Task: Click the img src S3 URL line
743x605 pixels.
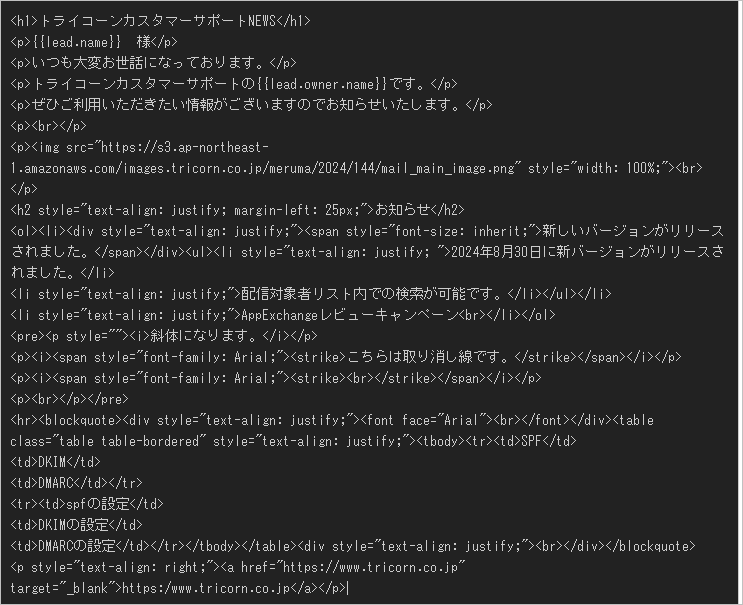Action: [x=140, y=147]
